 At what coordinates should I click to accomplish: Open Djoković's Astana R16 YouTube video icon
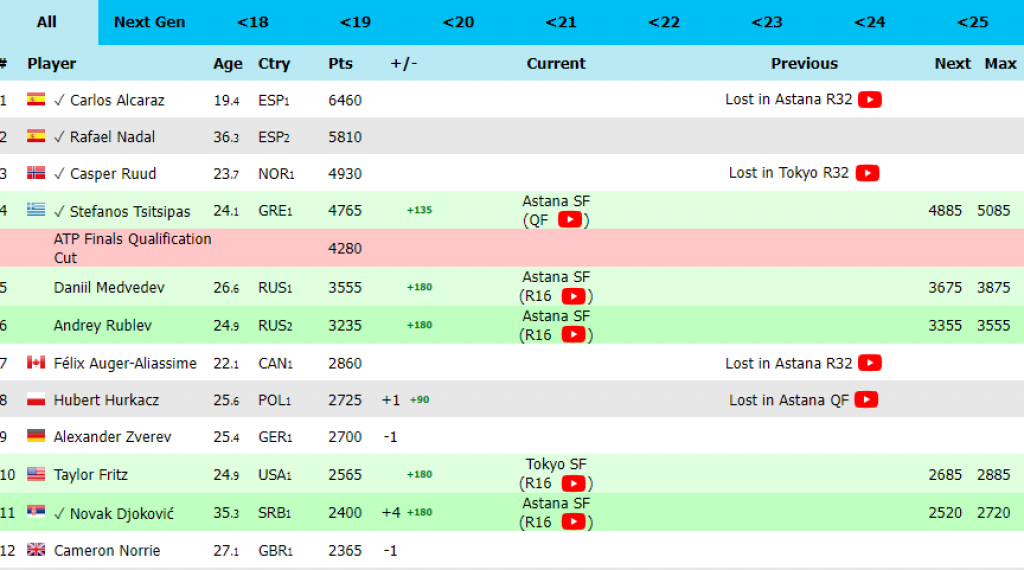pyautogui.click(x=573, y=522)
